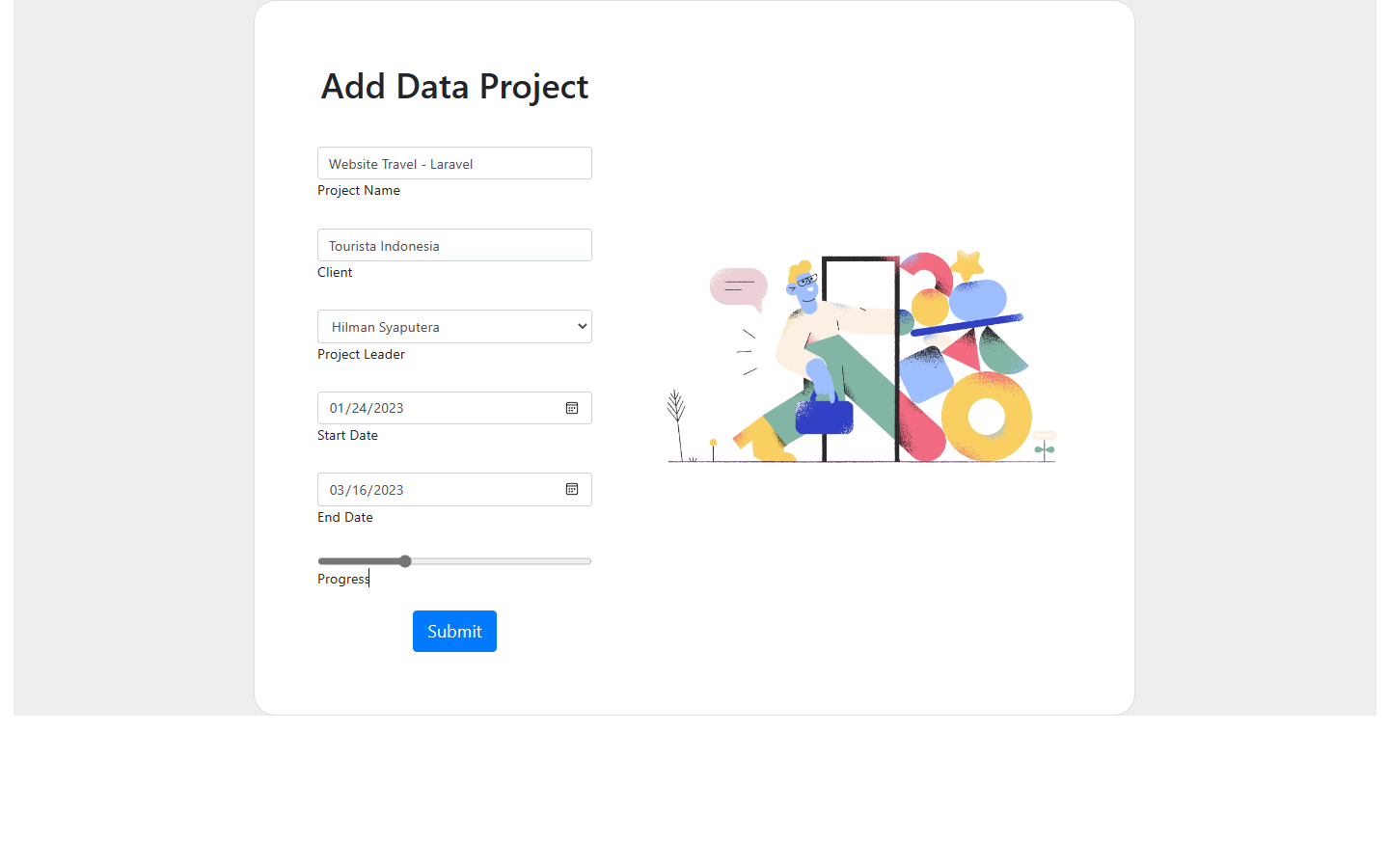Click the Add Data Project heading

click(454, 87)
